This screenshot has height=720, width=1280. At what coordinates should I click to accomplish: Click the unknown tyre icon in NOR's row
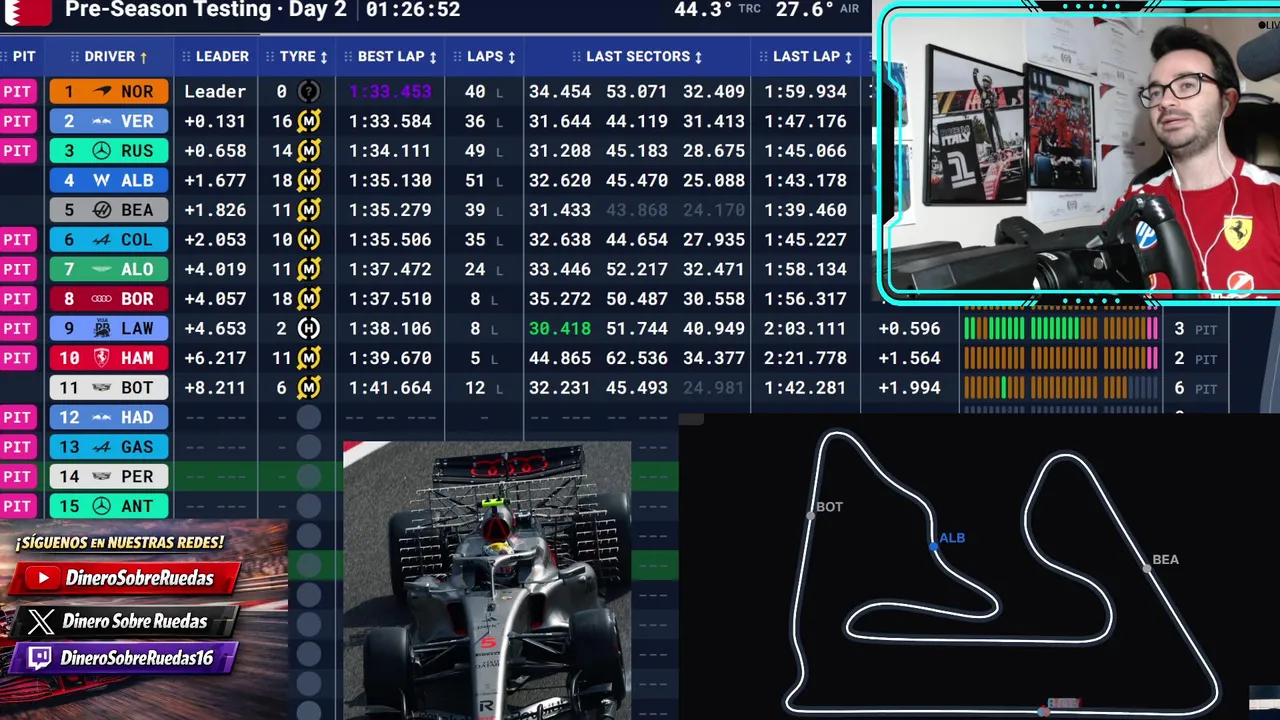coord(309,91)
